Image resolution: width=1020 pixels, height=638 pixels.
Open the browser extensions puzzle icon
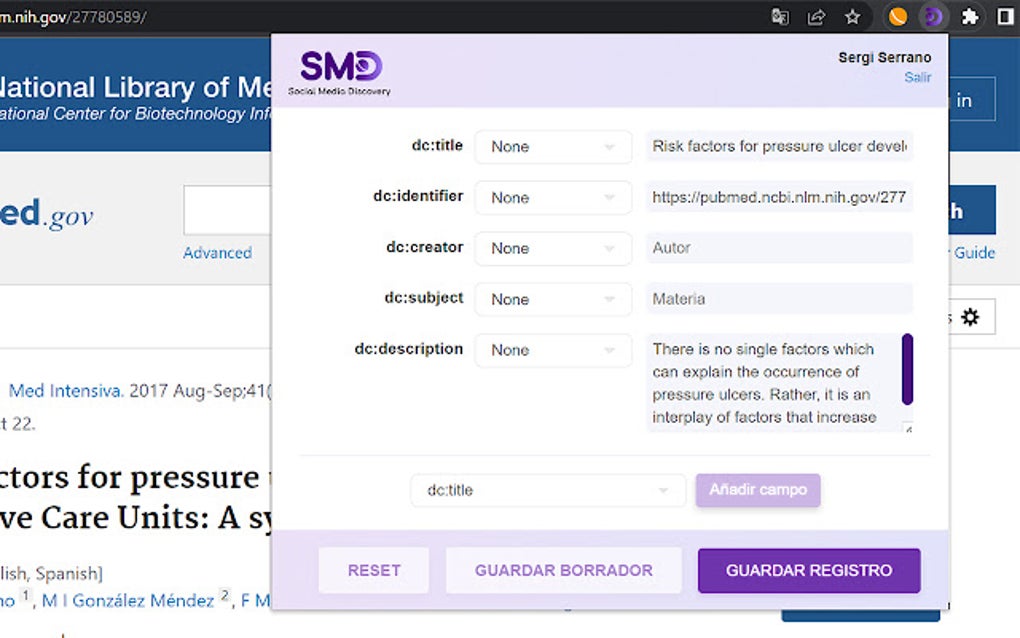pos(968,16)
